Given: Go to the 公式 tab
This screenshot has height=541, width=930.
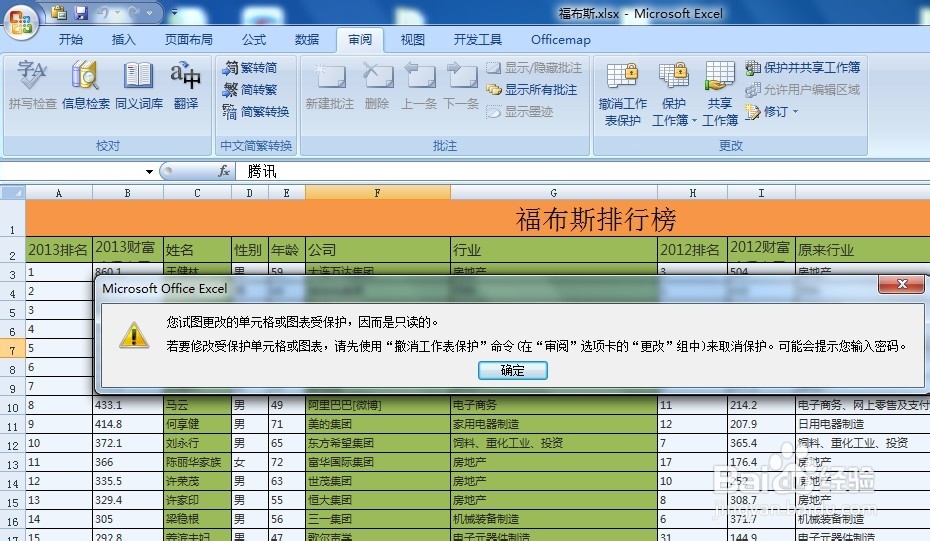Looking at the screenshot, I should 254,40.
